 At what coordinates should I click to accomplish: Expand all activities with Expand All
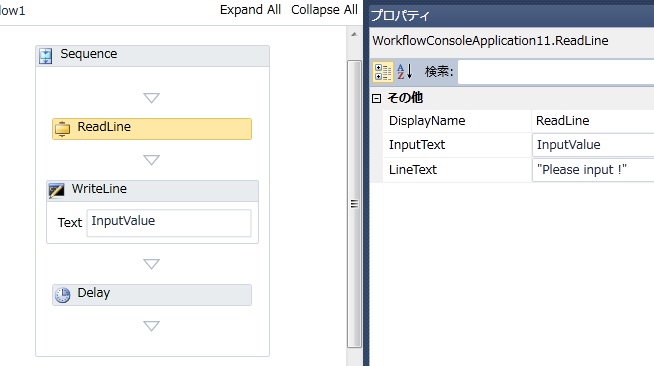(250, 10)
